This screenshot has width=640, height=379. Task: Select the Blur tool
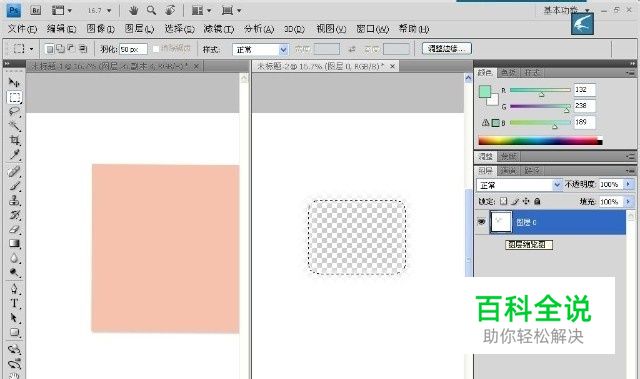coord(14,258)
